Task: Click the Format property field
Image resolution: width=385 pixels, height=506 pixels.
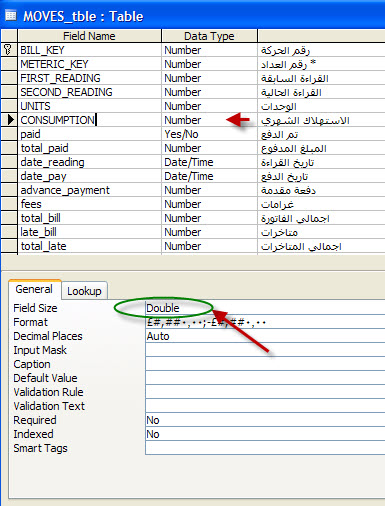Action: pyautogui.click(x=265, y=322)
